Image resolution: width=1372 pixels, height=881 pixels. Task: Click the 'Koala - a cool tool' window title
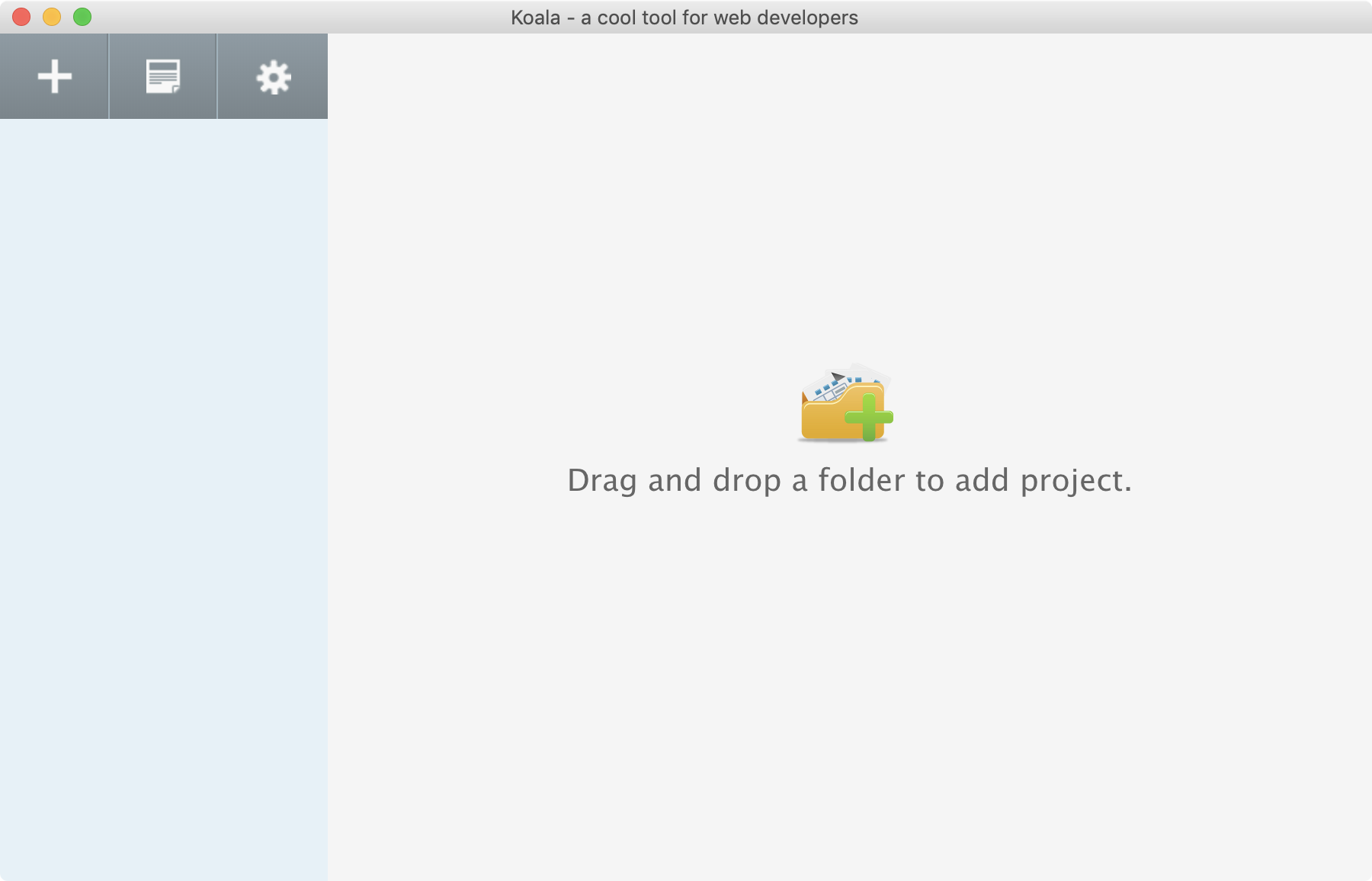coord(684,18)
